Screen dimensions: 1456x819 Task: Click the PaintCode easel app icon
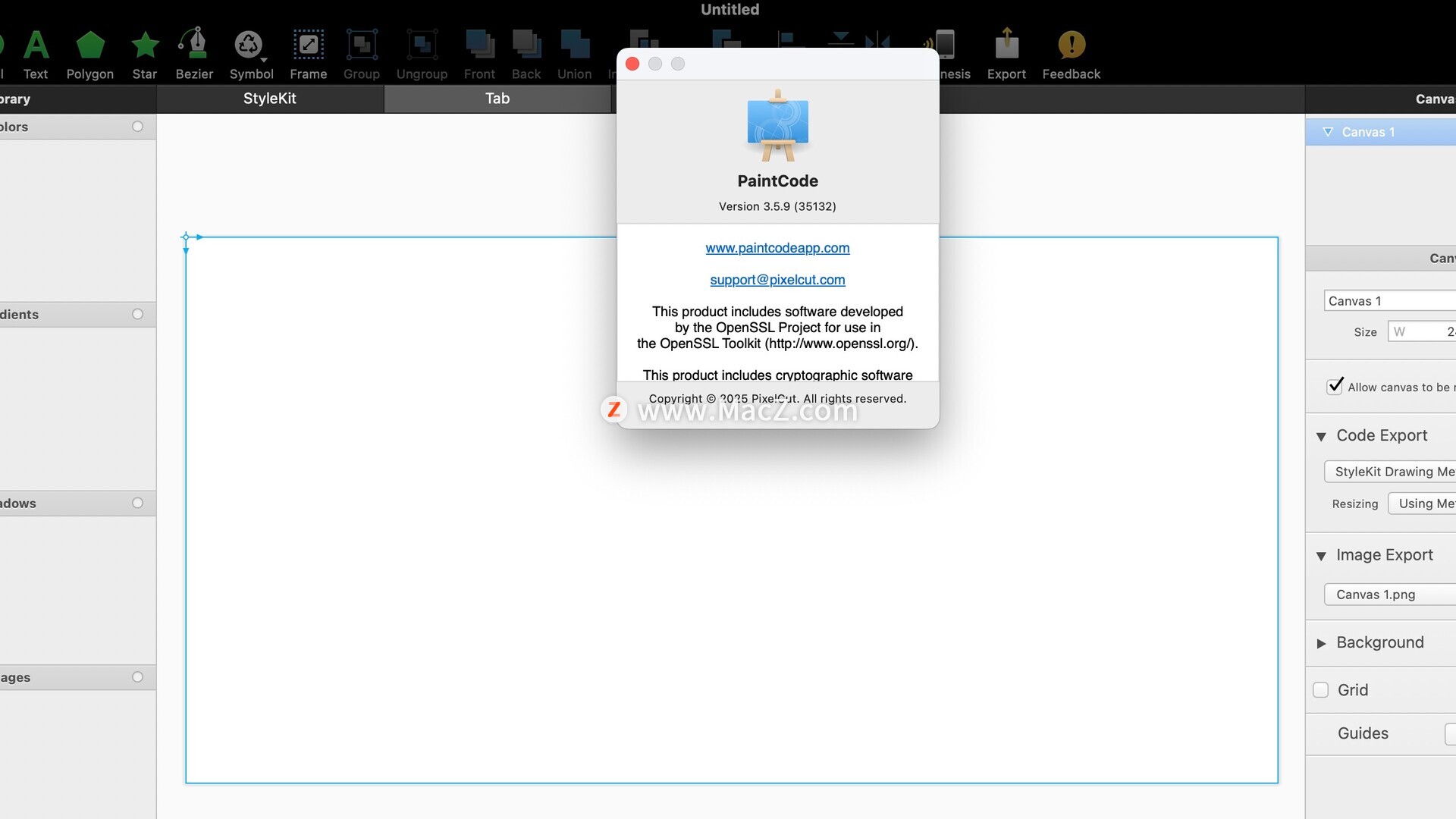[777, 126]
